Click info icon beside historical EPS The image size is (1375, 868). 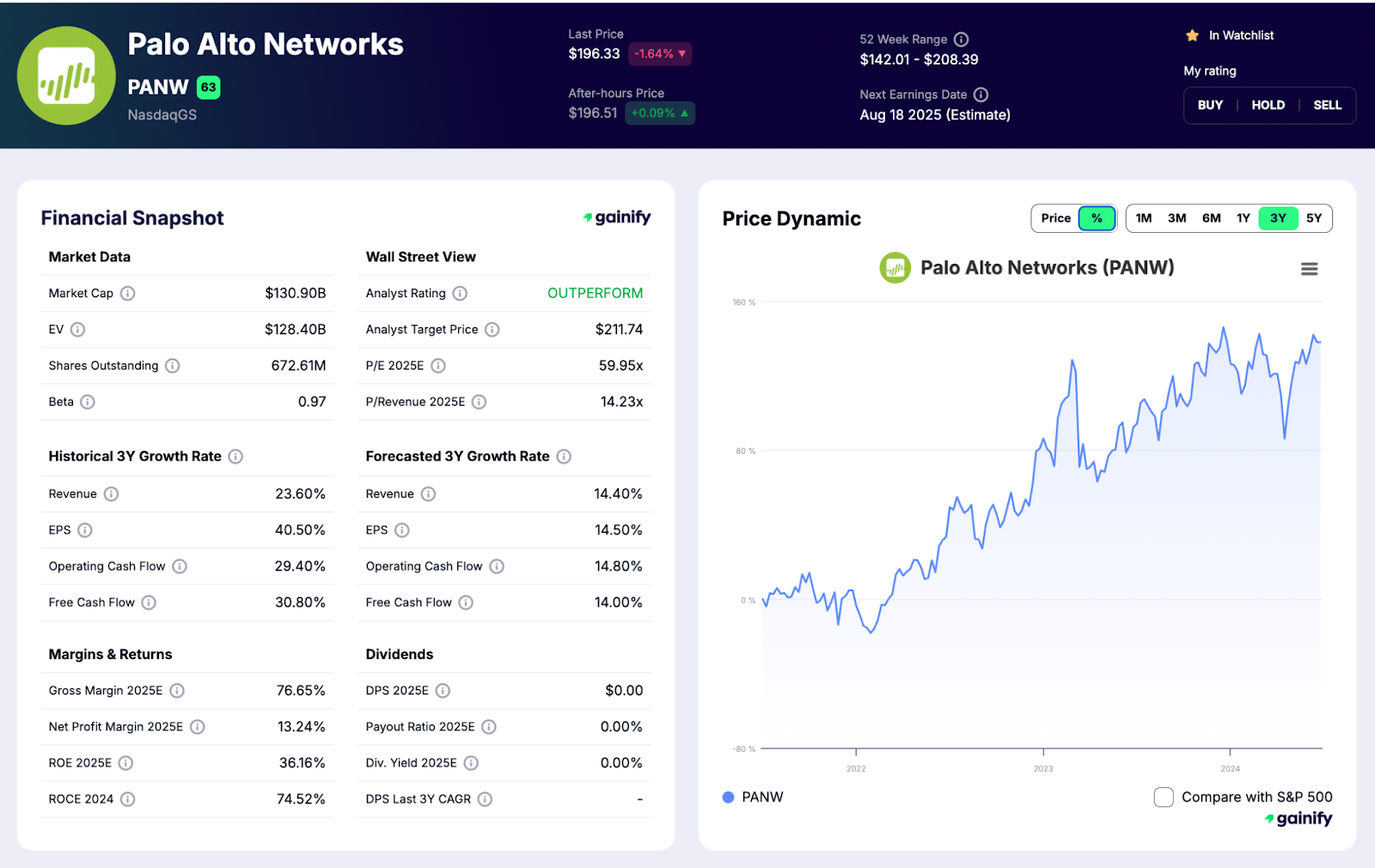pyautogui.click(x=84, y=530)
